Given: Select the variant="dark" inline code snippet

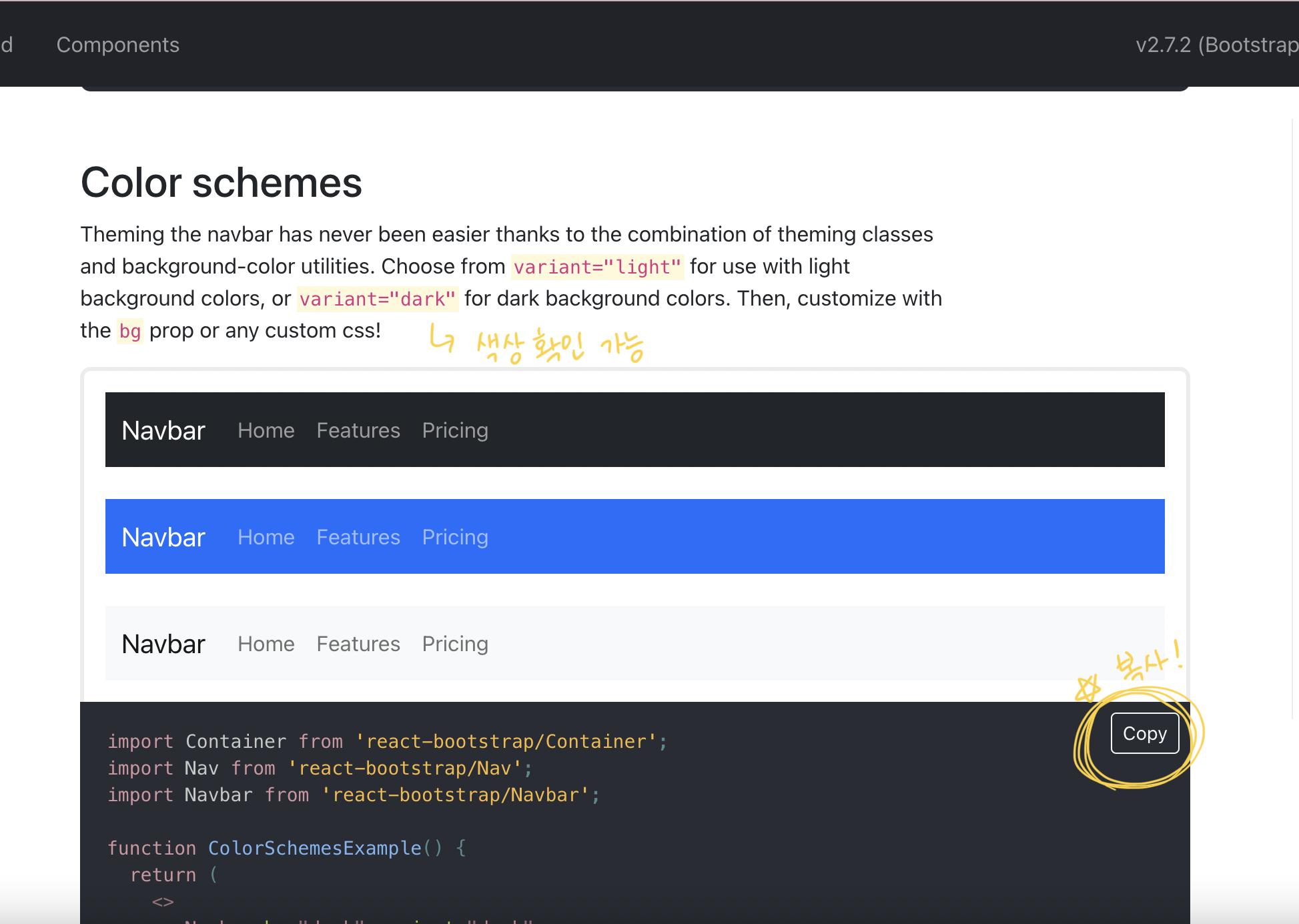Looking at the screenshot, I should pos(377,298).
